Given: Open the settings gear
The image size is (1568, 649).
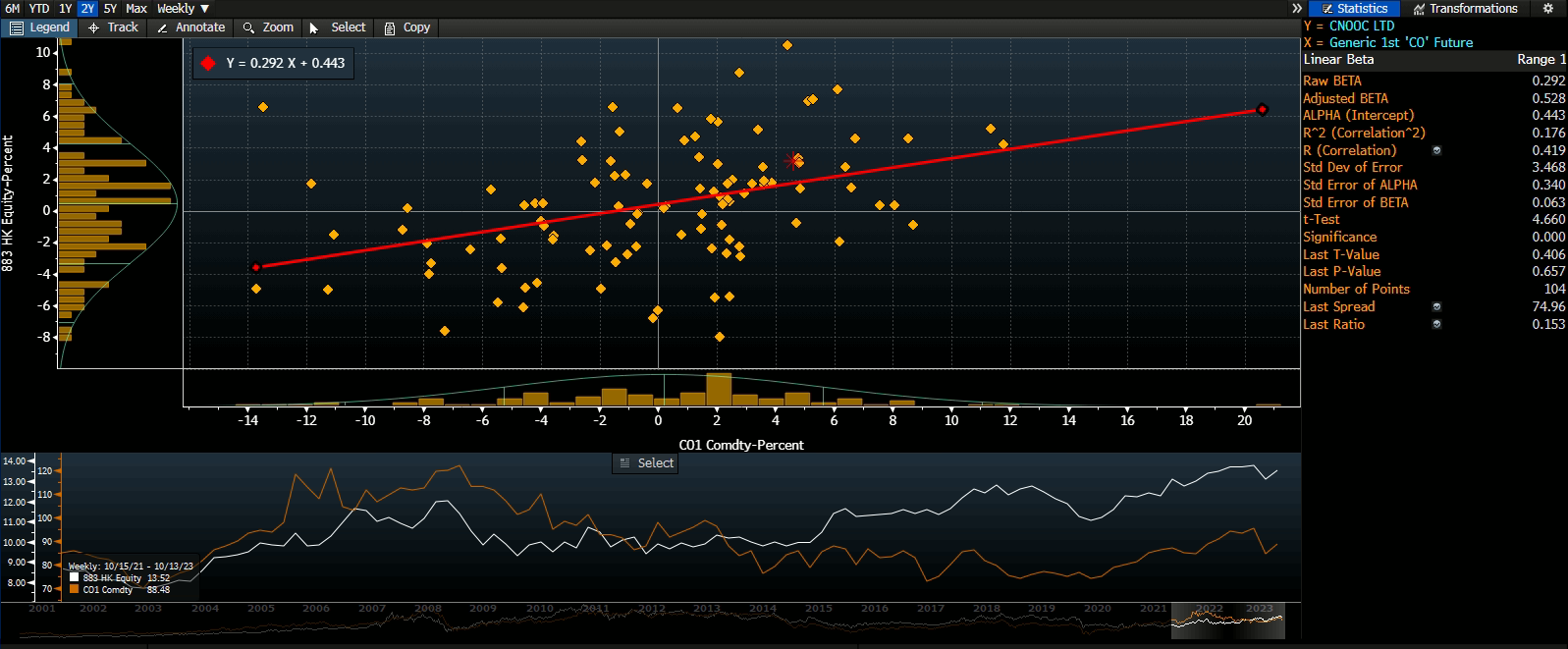Looking at the screenshot, I should click(x=1548, y=8).
